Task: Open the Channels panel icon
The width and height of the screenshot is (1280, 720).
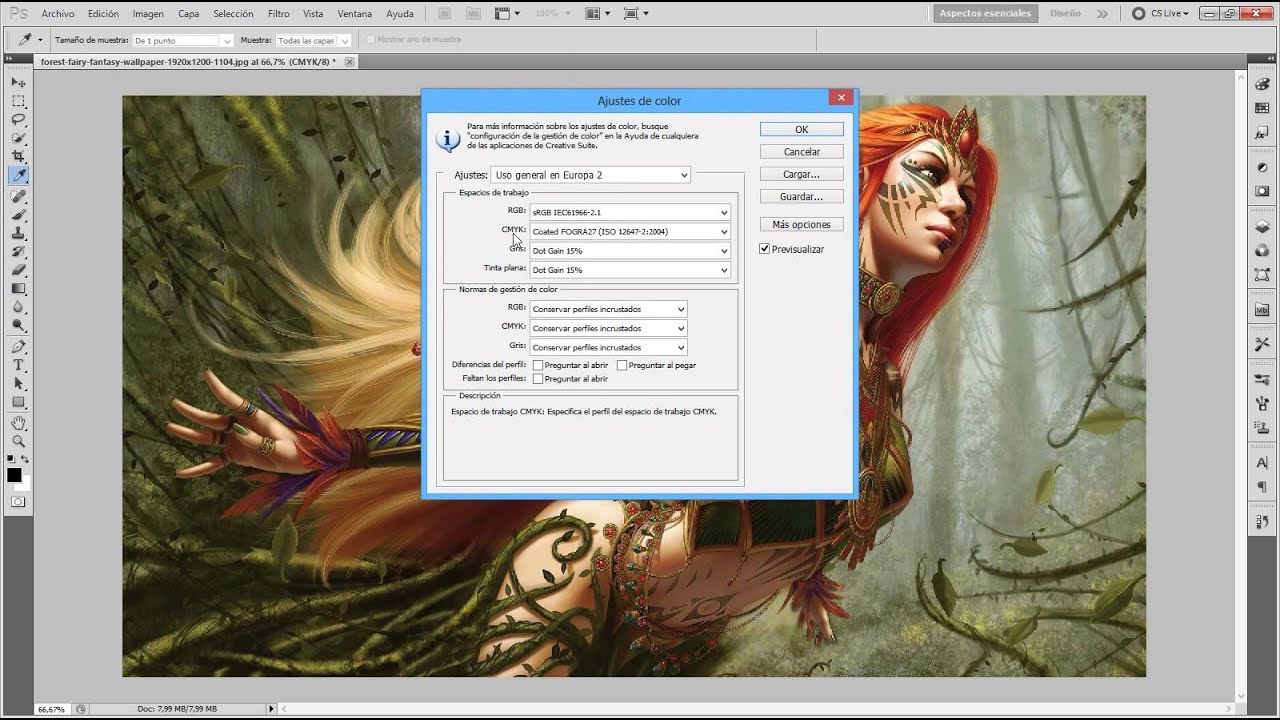Action: tap(1262, 250)
